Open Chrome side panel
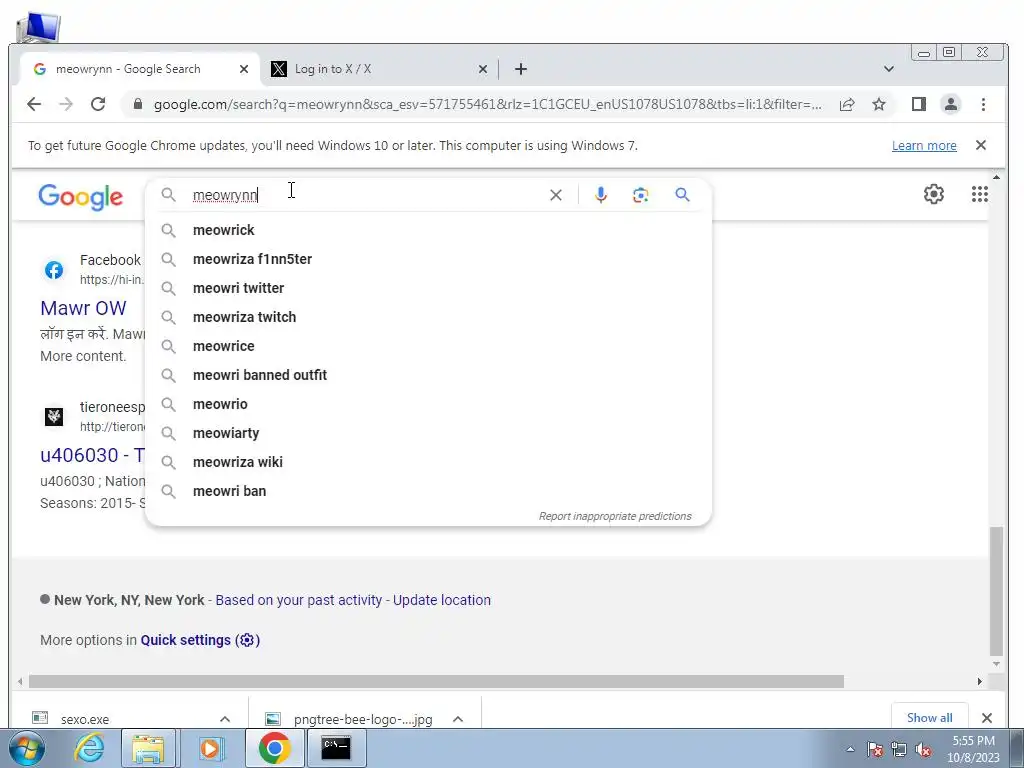Screen dimensions: 1024x768 pos(919,104)
